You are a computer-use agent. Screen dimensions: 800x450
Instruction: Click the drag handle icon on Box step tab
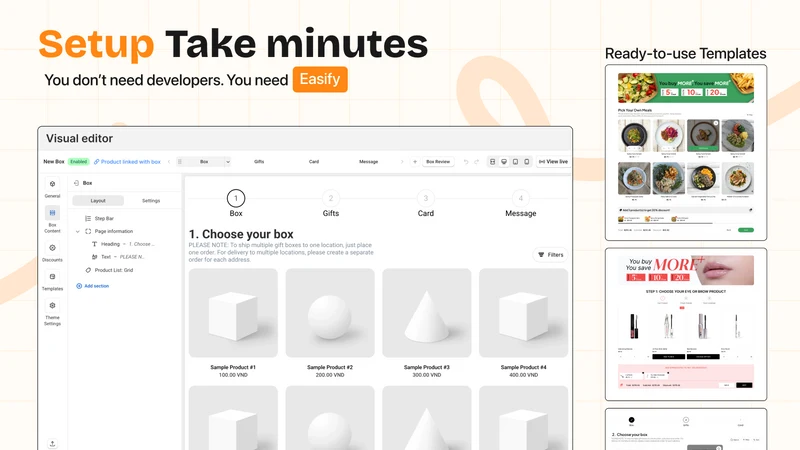[180, 162]
